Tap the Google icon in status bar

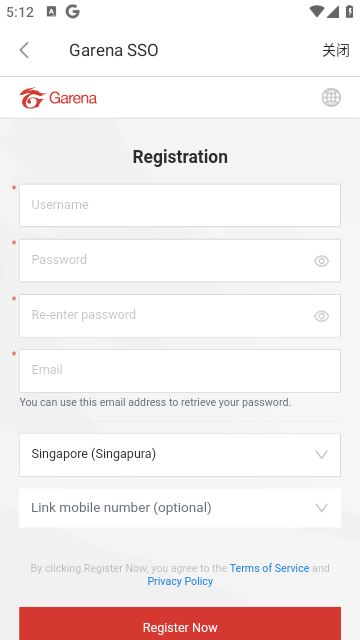pyautogui.click(x=73, y=12)
